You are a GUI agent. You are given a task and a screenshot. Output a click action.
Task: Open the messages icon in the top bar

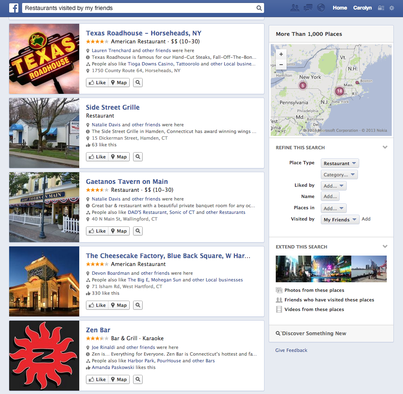[308, 8]
